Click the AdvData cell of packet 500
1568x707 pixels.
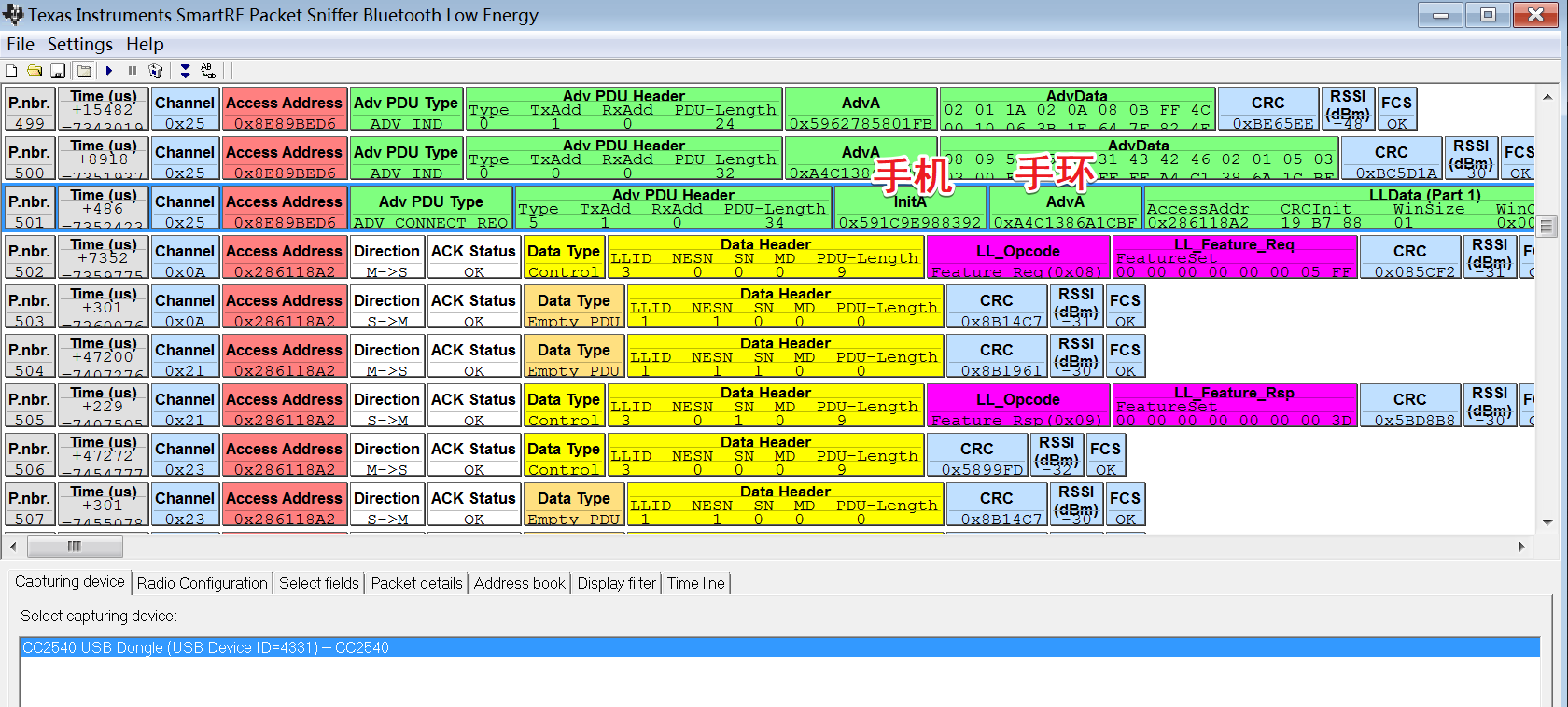point(1139,159)
